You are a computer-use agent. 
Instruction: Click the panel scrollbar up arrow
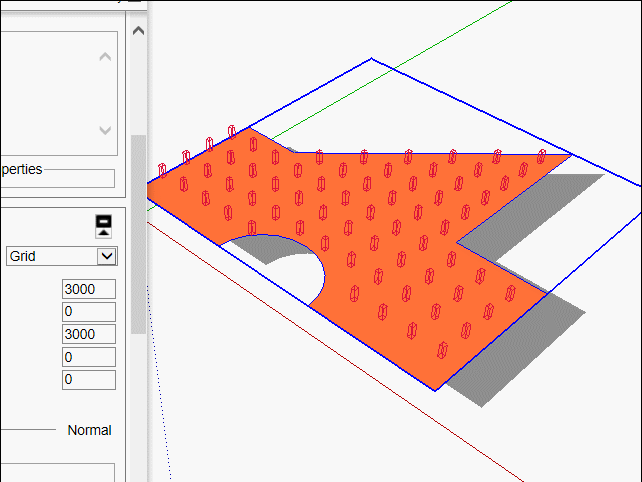[x=138, y=30]
